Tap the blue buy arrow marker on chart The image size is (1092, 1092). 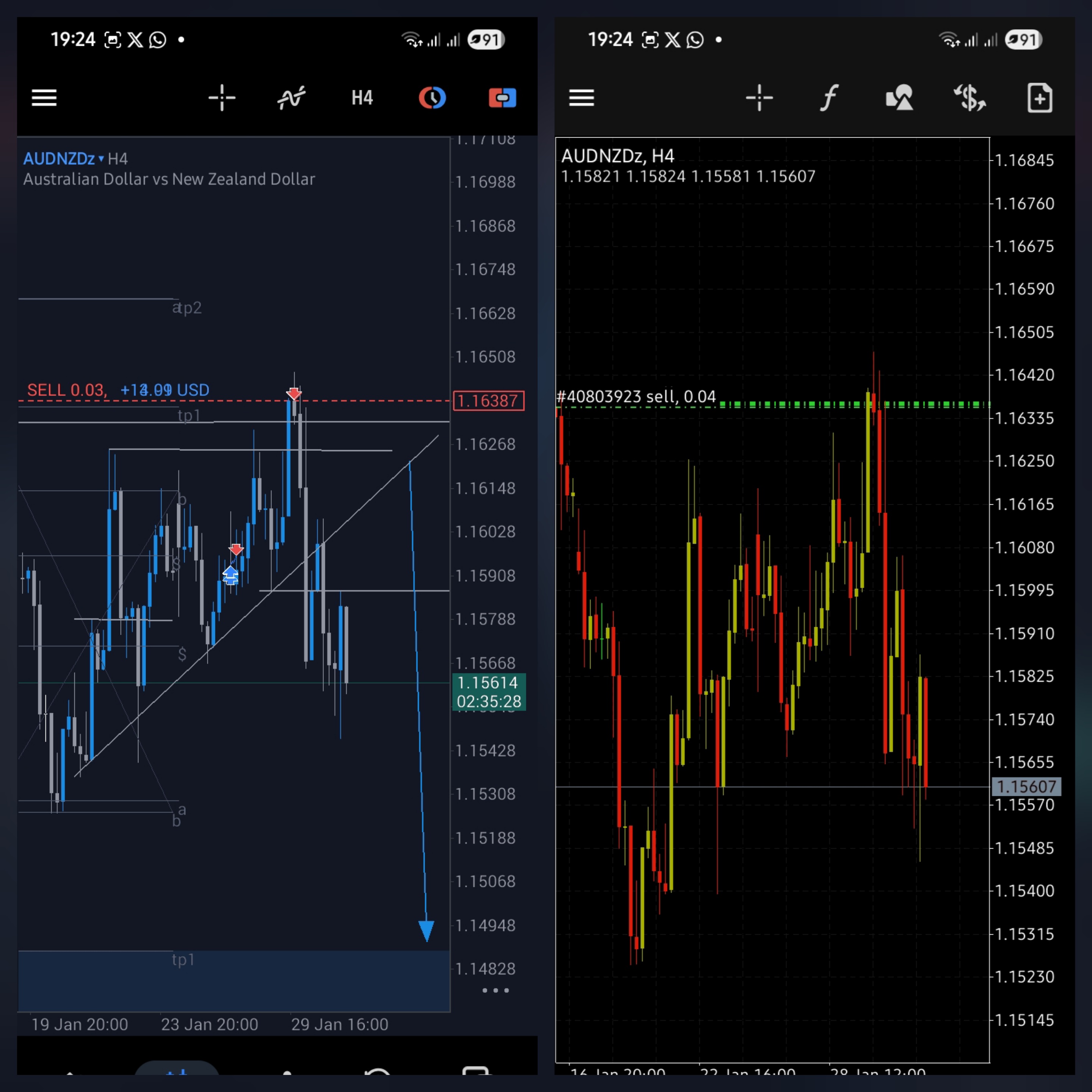pyautogui.click(x=230, y=575)
